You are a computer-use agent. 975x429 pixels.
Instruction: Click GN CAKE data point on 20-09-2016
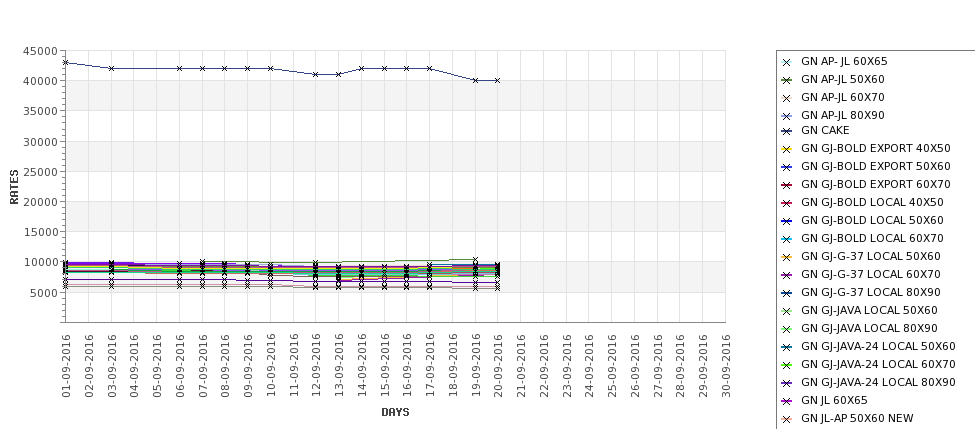coord(497,81)
